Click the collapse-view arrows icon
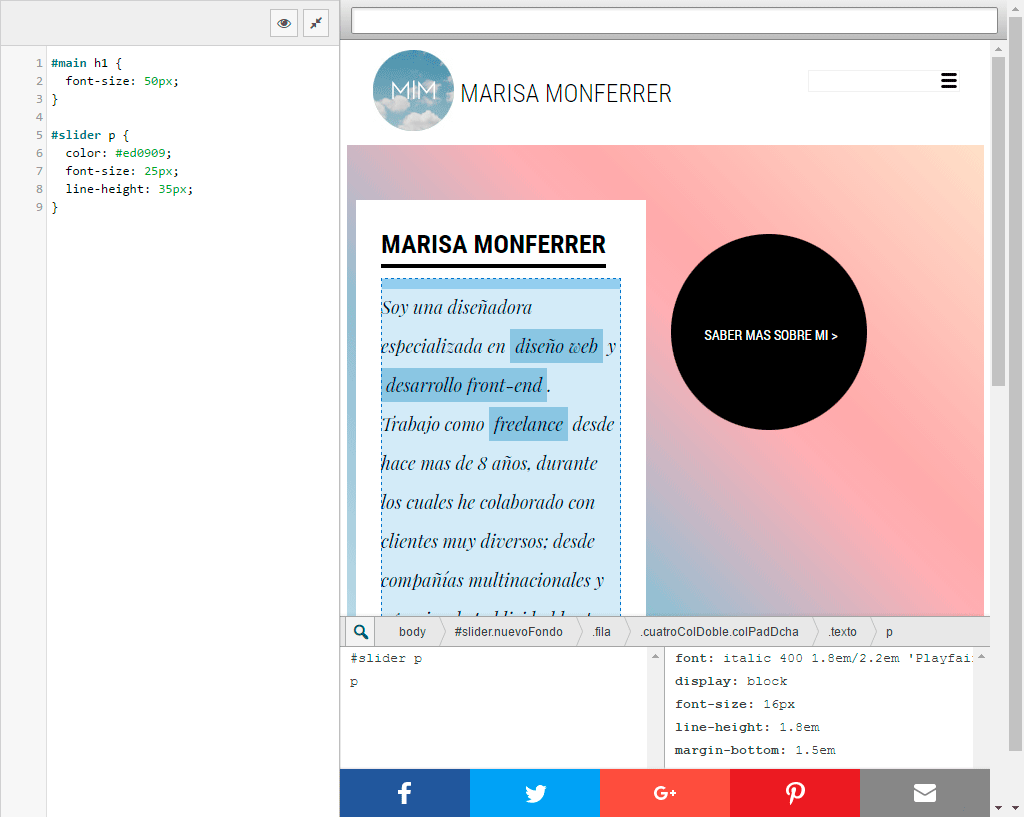 [316, 23]
